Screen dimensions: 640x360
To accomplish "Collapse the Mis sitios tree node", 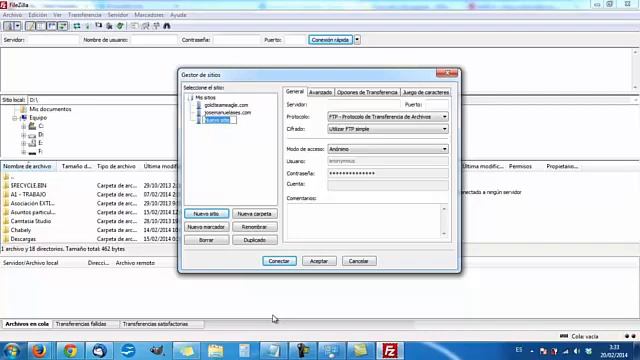I will (x=190, y=98).
